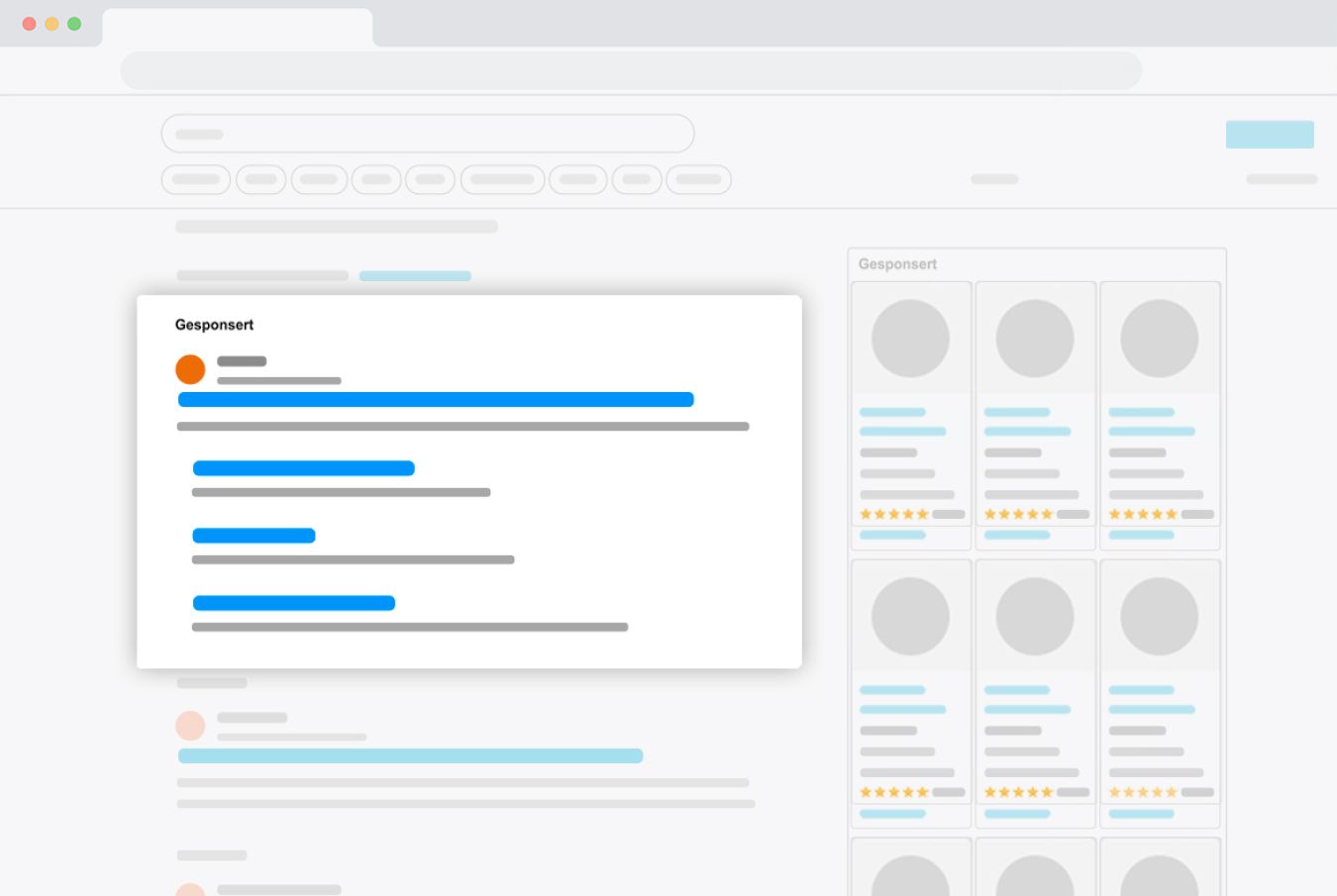Open the second sitelink inside the sponsored ad
Viewport: 1337px width, 896px height.
255,535
